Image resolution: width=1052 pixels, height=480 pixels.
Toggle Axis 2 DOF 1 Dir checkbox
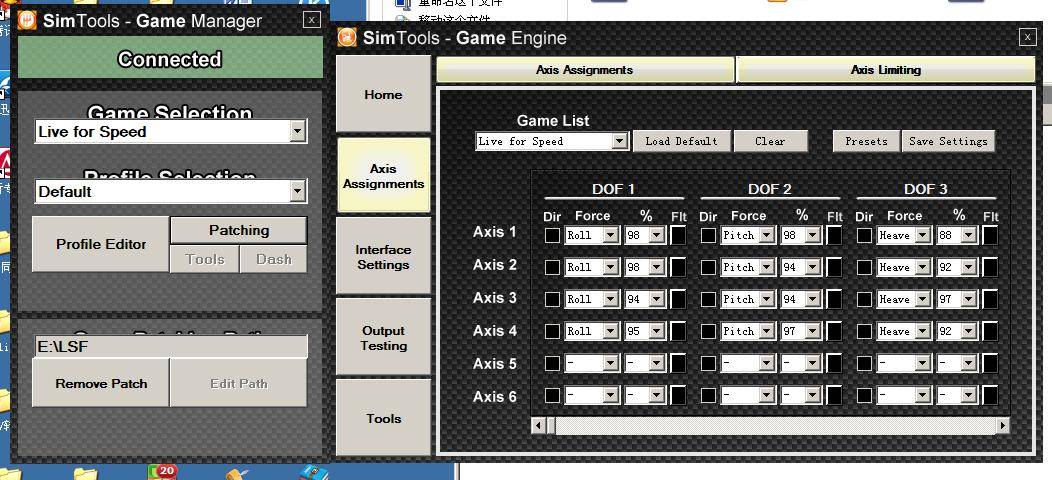(552, 267)
